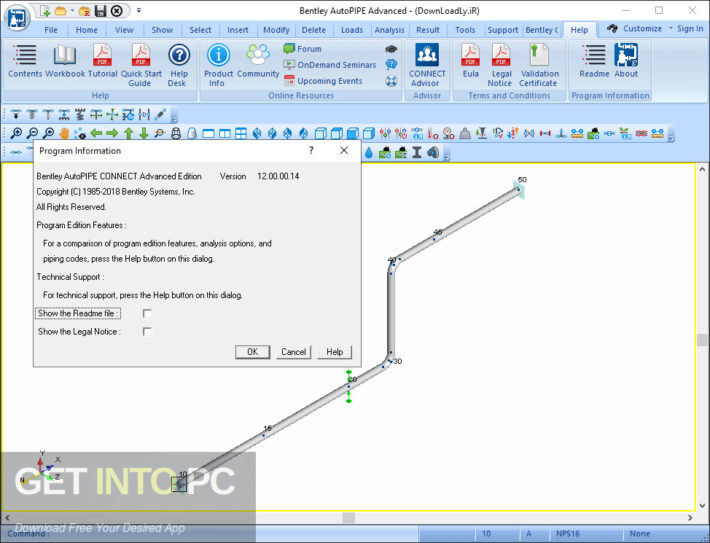710x543 pixels.
Task: Click Cancel in Program Information dialog
Action: [293, 352]
